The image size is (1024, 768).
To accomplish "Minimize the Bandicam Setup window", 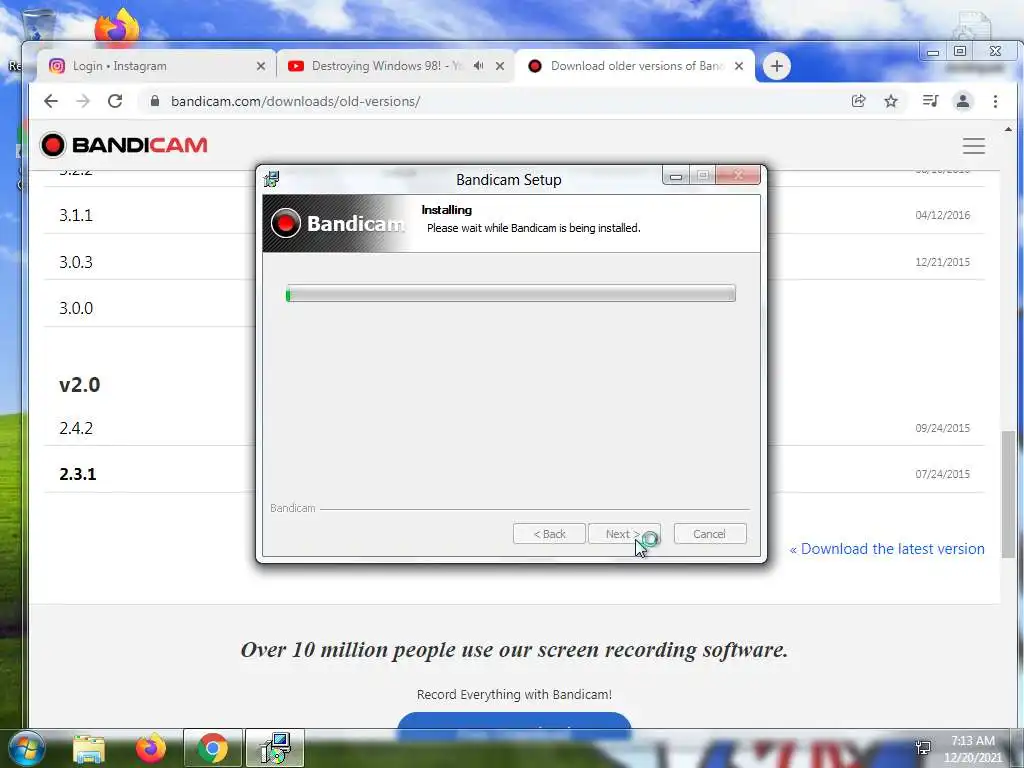I will [676, 176].
